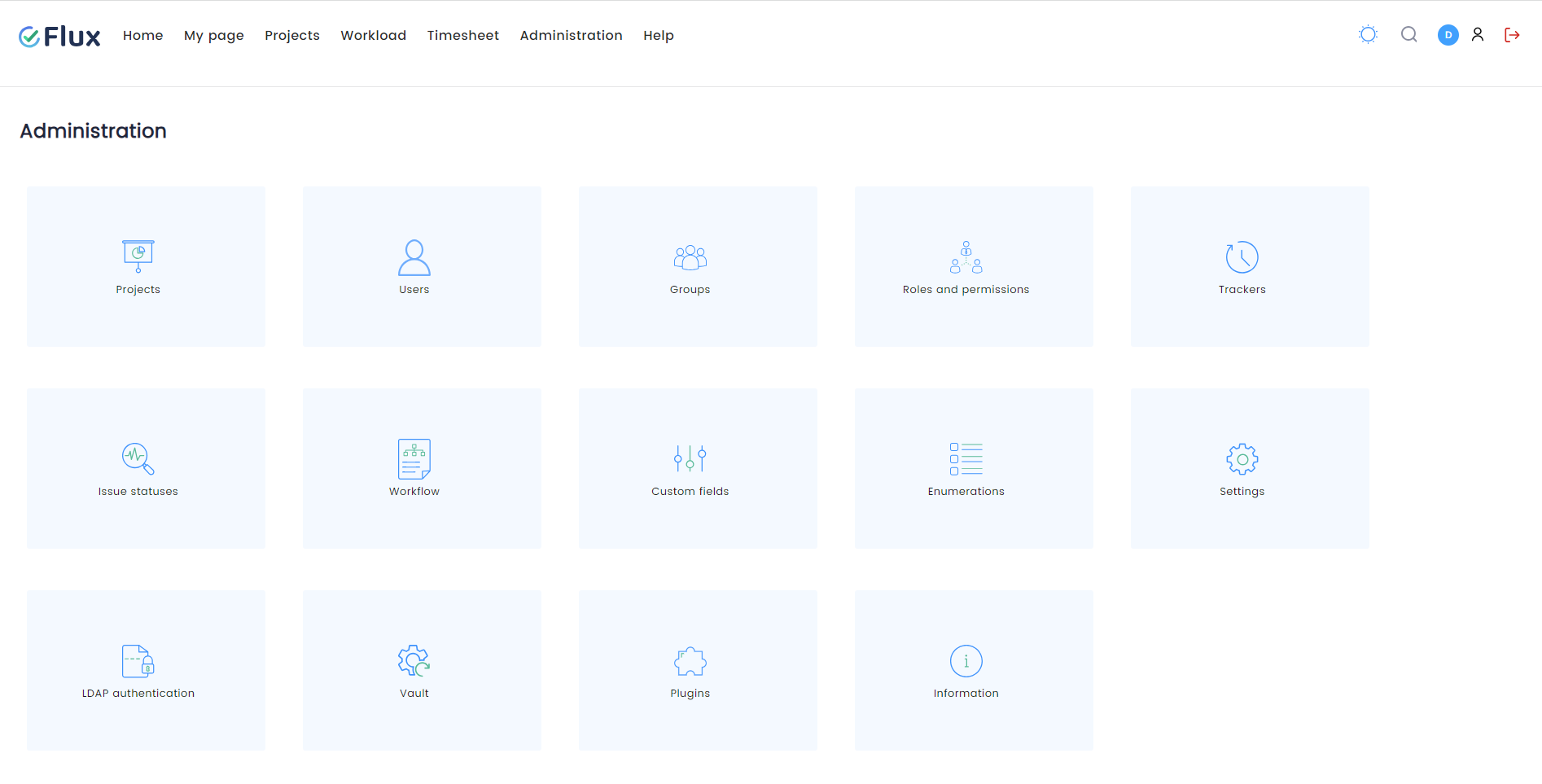
Task: Toggle the light/dark theme sun icon
Action: 1368,34
